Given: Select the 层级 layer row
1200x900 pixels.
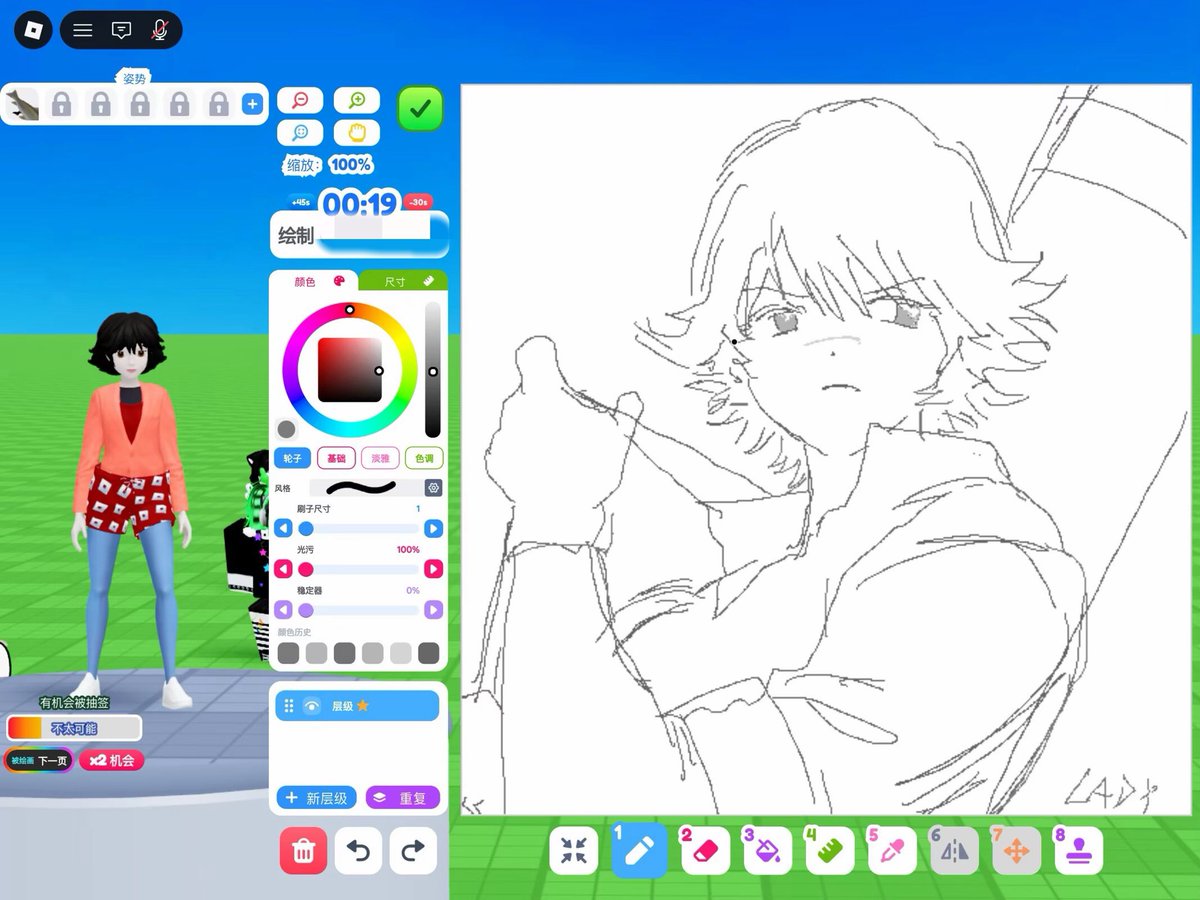Looking at the screenshot, I should tap(357, 706).
